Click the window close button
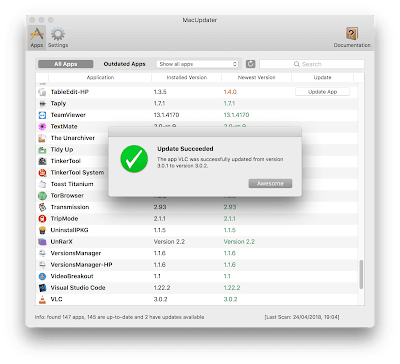Image resolution: width=400 pixels, height=364 pixels. 32,20
